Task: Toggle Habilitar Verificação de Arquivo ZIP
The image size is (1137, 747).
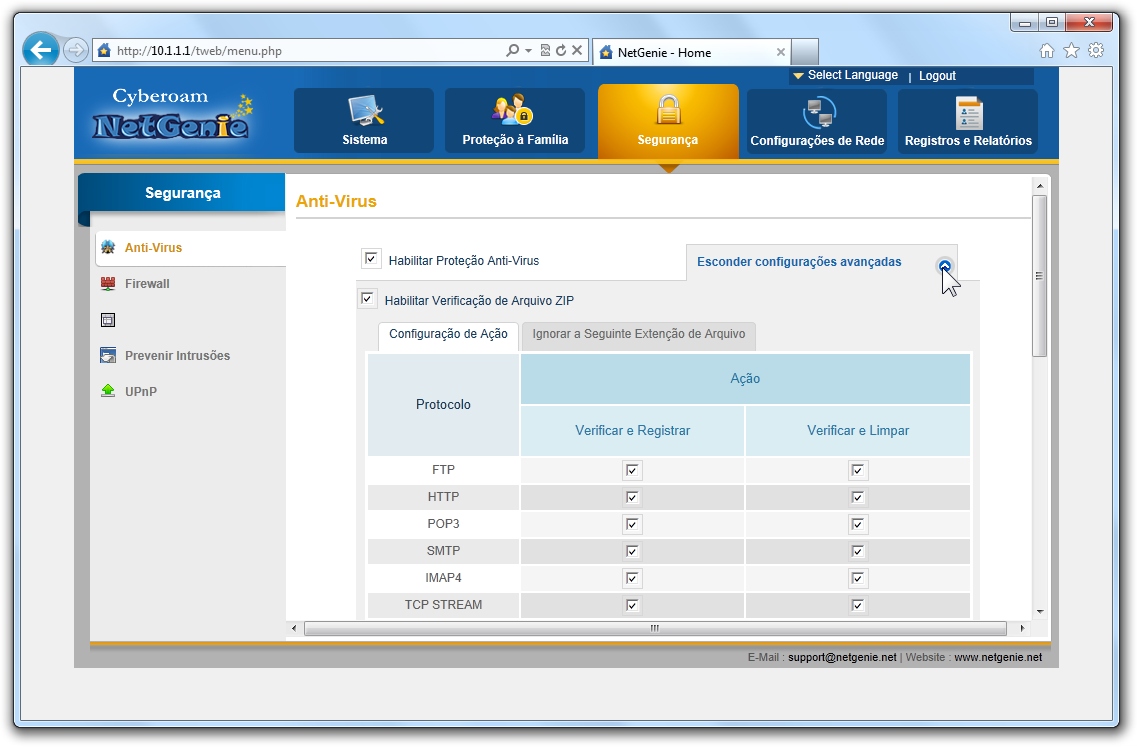Action: (x=367, y=299)
